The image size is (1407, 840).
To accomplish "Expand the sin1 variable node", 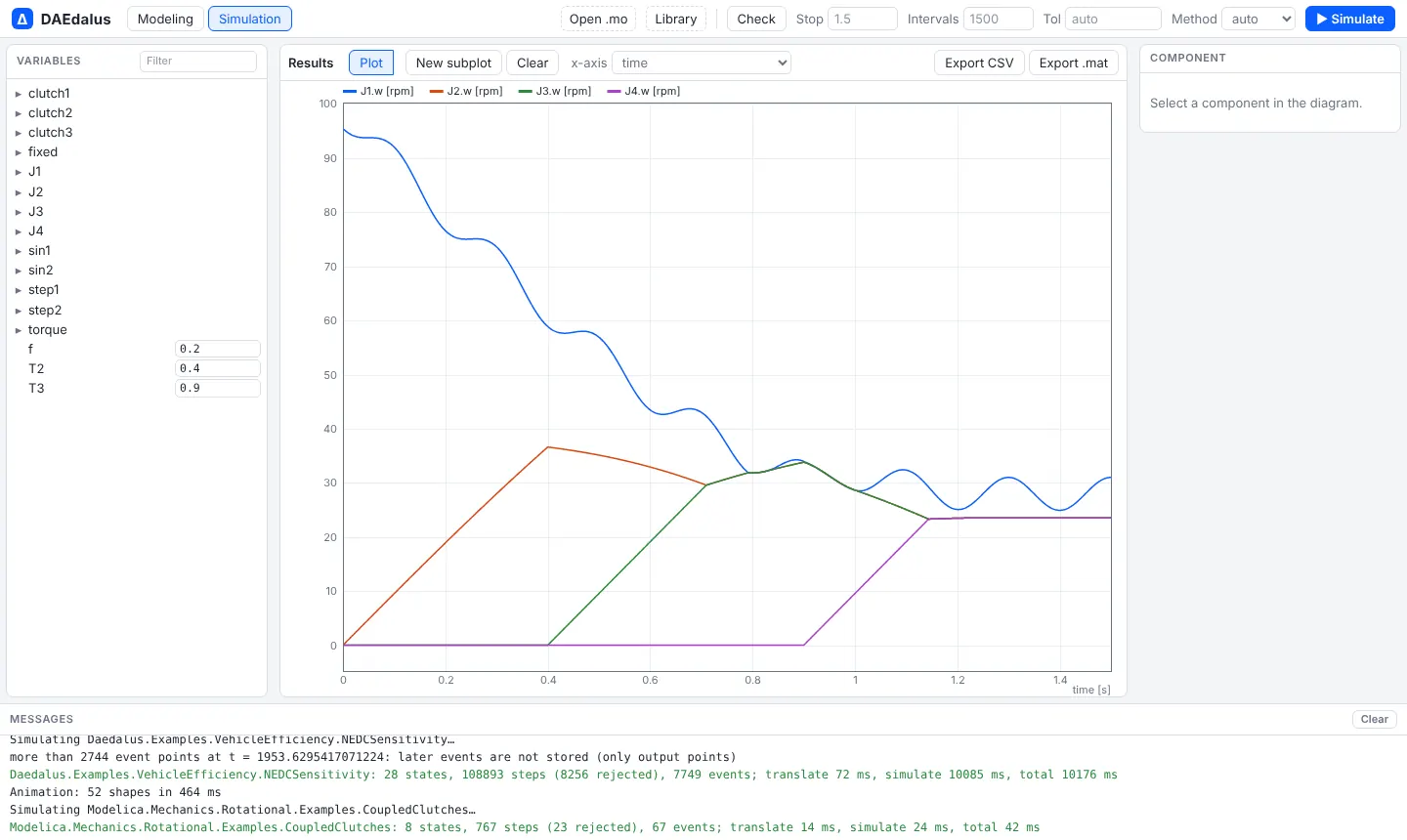I will pyautogui.click(x=19, y=251).
